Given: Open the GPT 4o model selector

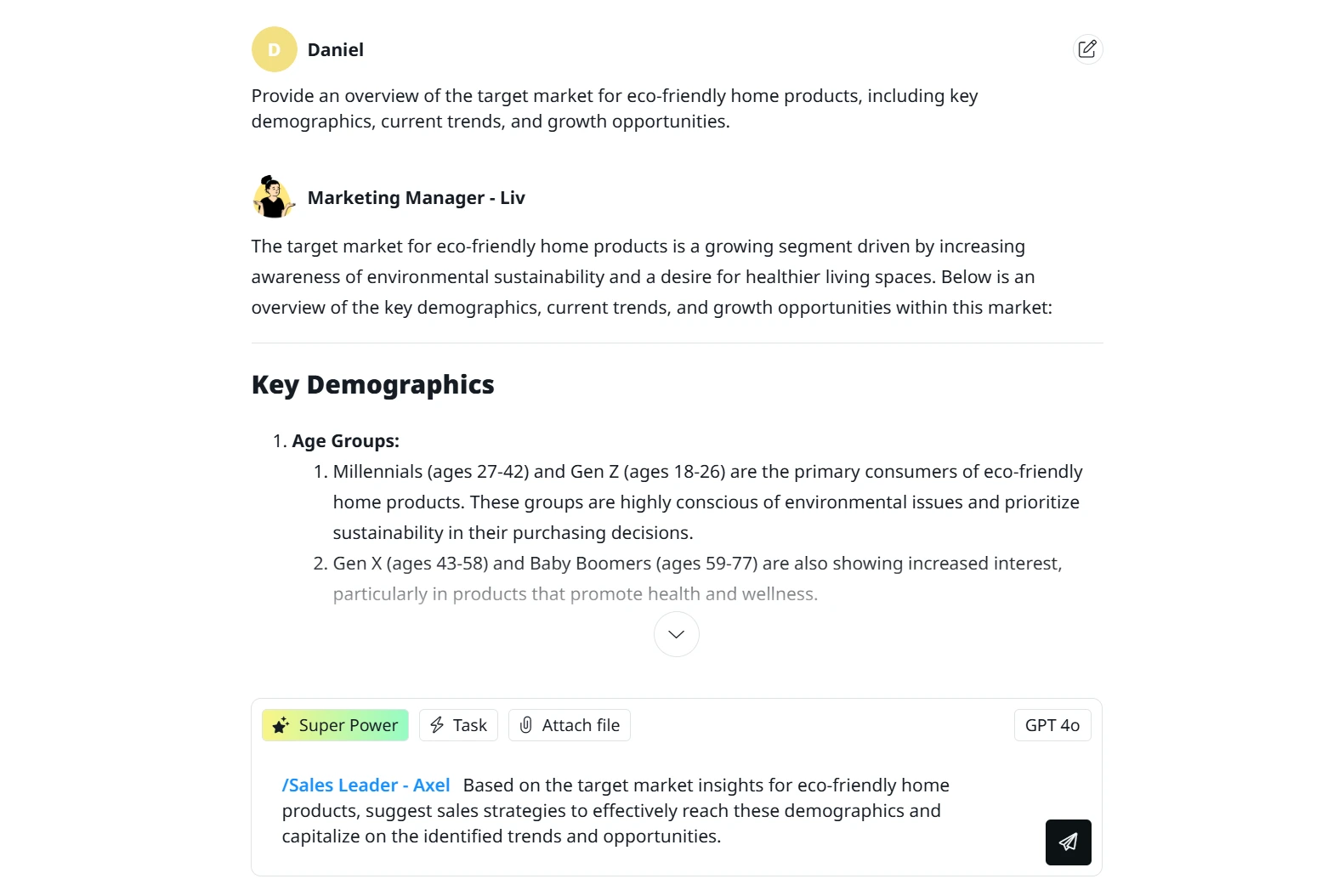Looking at the screenshot, I should pos(1052,725).
